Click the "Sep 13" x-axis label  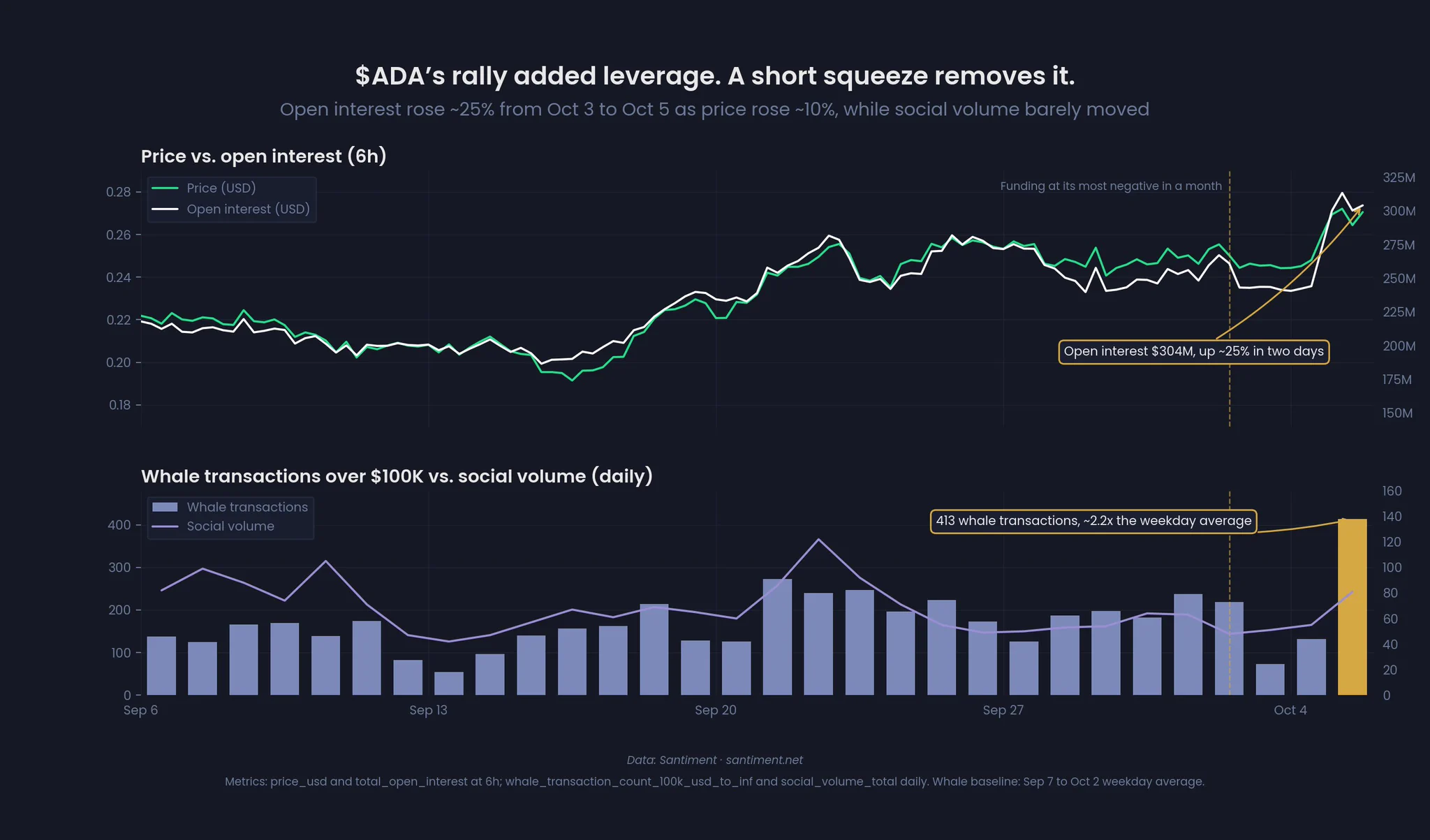[x=428, y=710]
